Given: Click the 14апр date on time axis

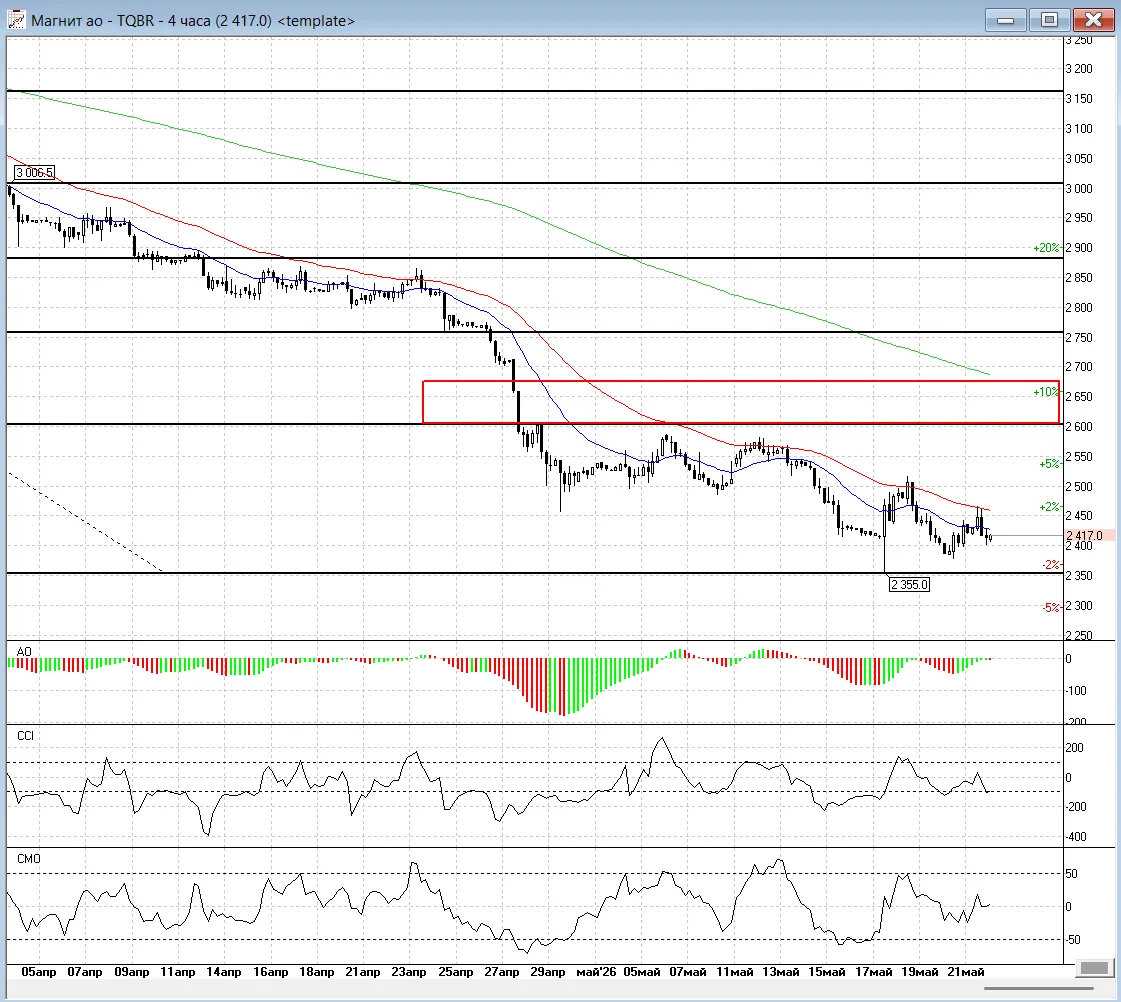Looking at the screenshot, I should [224, 972].
